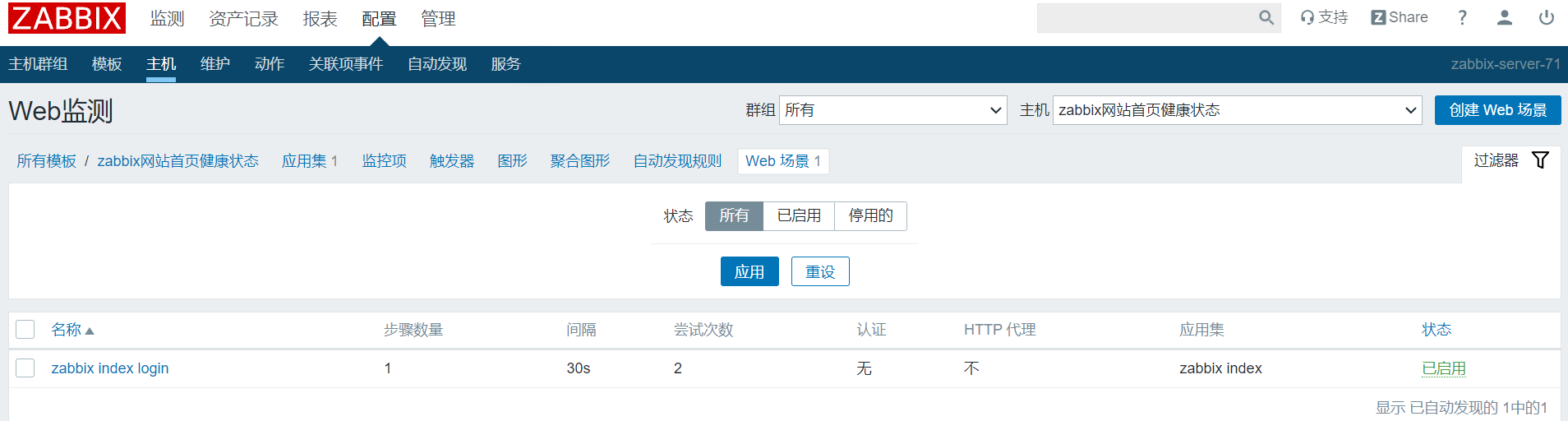The width and height of the screenshot is (1568, 421).
Task: Go to 关联项事件 submenu
Action: pos(346,64)
